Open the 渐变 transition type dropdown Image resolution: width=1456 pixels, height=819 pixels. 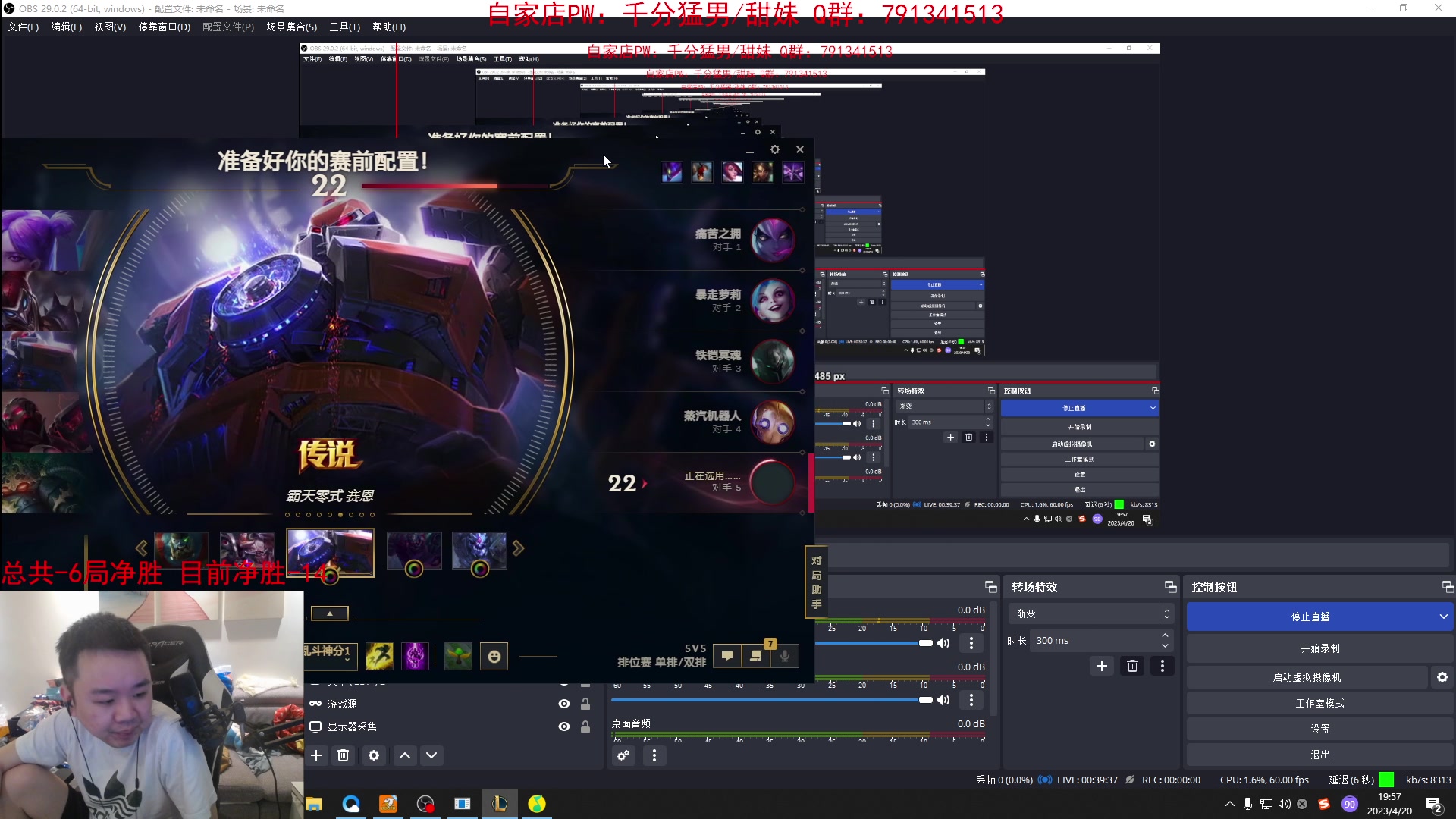(x=1090, y=613)
